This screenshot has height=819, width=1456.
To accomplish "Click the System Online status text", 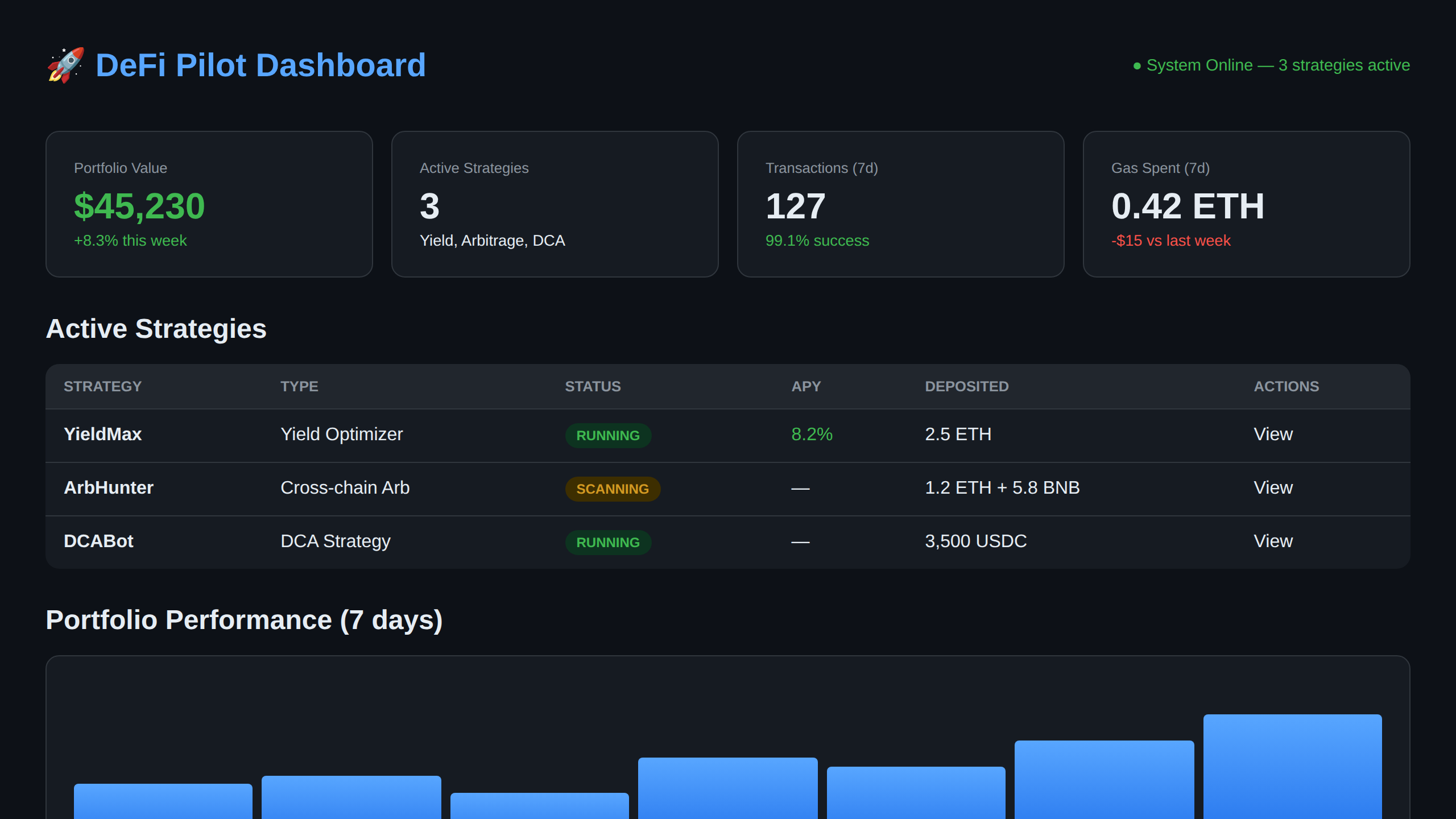I will pos(1278,65).
